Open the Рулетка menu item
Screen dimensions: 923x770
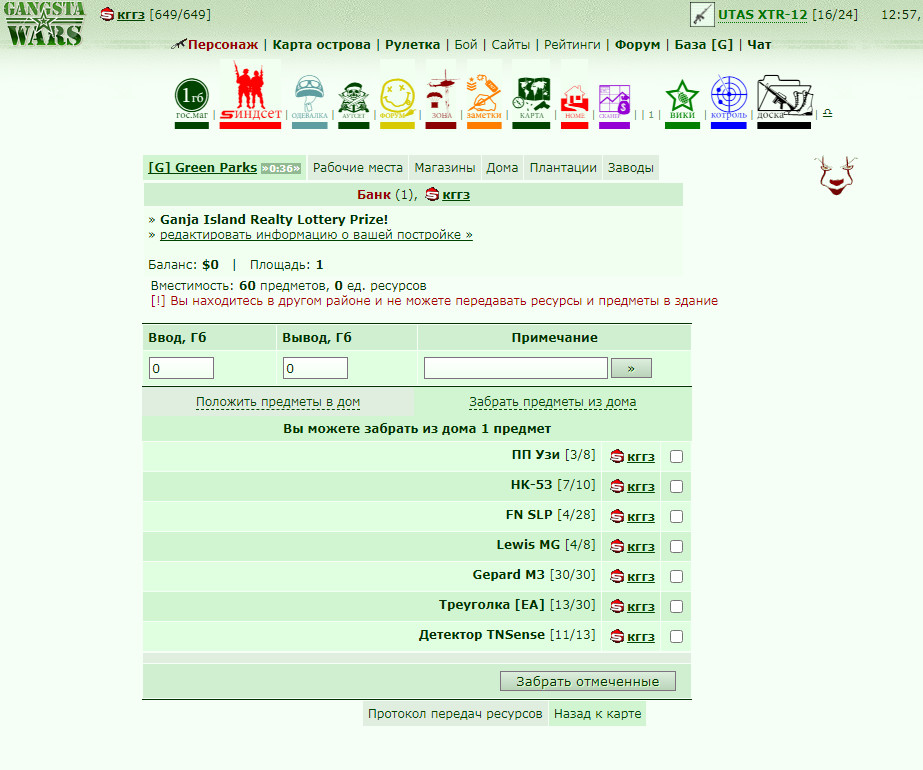tap(413, 45)
